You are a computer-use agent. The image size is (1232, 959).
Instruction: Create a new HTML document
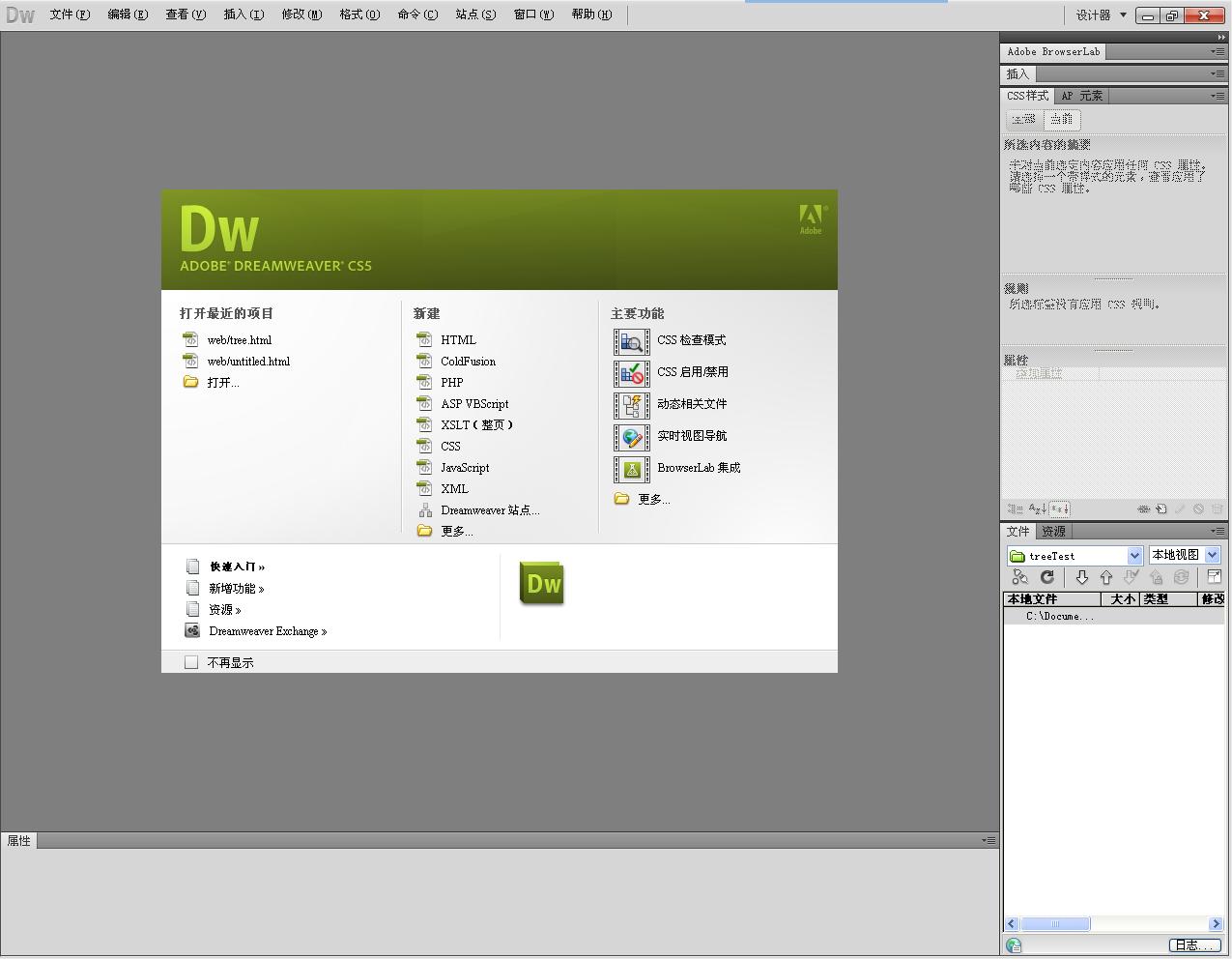point(458,340)
